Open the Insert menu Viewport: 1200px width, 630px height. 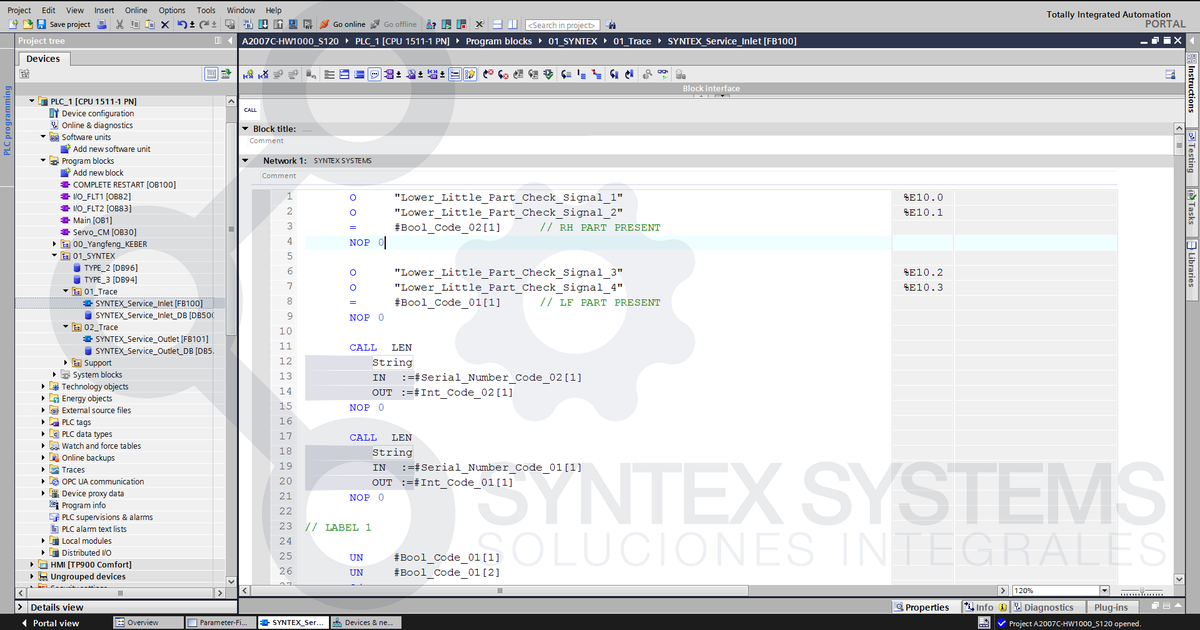coord(104,10)
